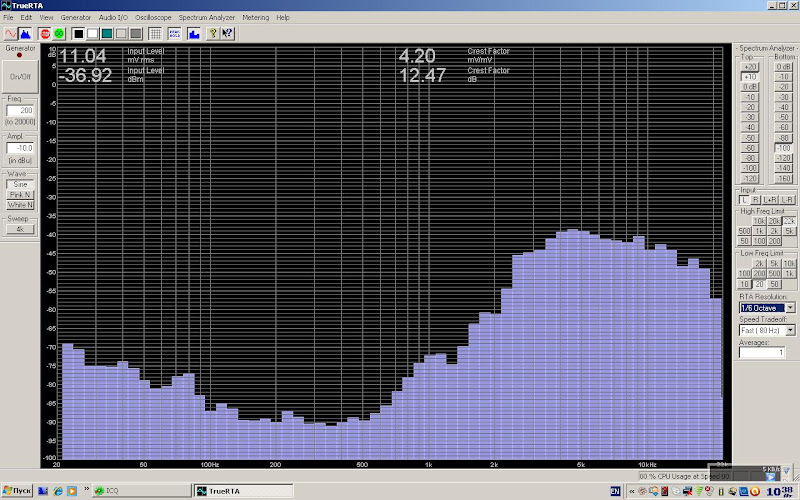Click the bar graph mode toolbar icon
800x500 pixels.
[194, 33]
